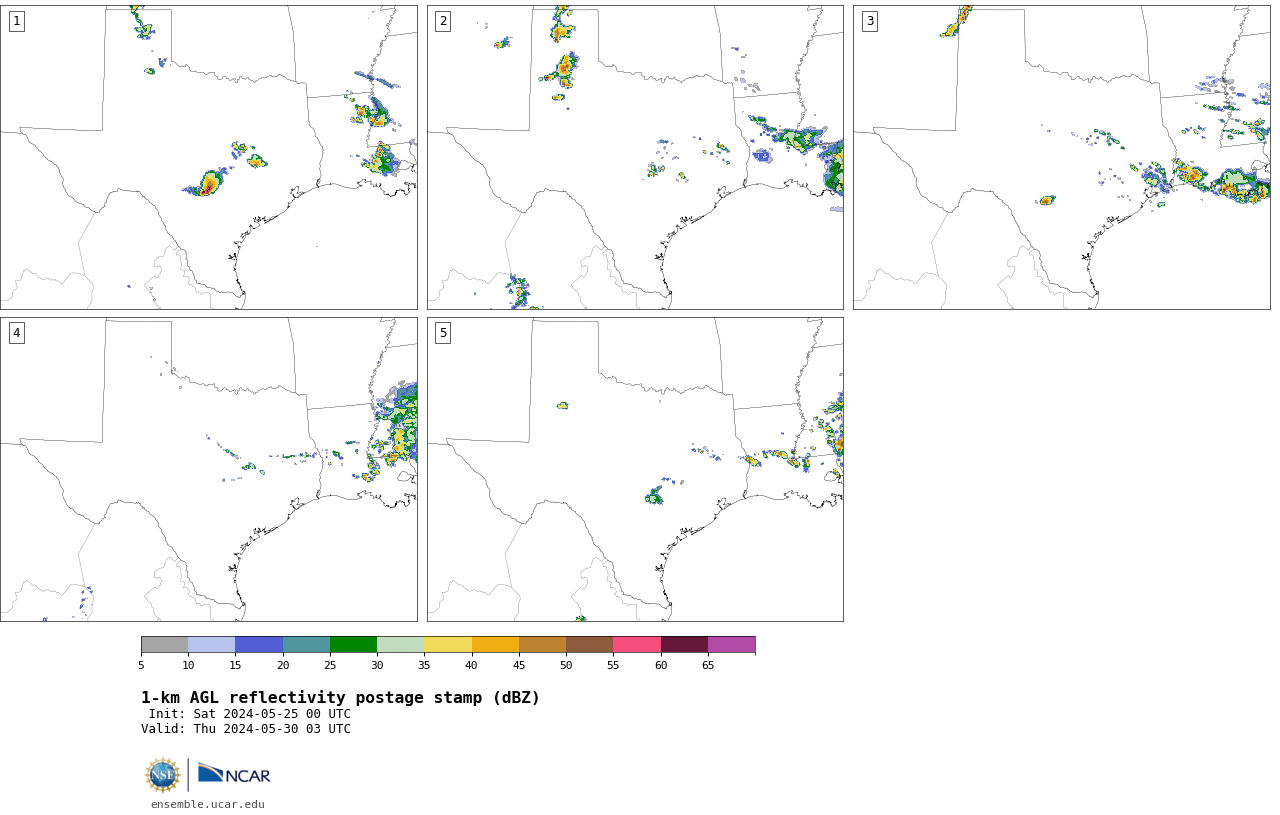This screenshot has height=815, width=1280.
Task: Click the dark green 25-30 dBZ swatch
Action: (353, 644)
